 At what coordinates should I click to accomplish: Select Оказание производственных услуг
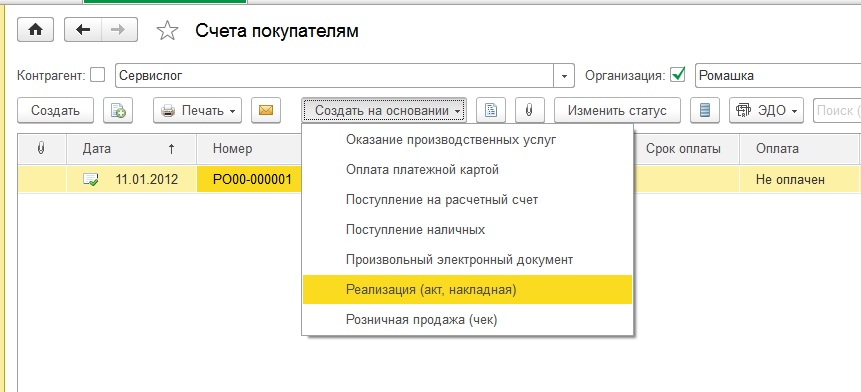point(467,140)
